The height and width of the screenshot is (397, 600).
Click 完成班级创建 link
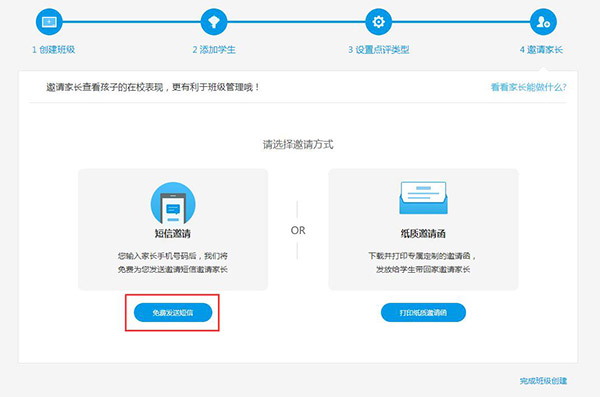543,381
